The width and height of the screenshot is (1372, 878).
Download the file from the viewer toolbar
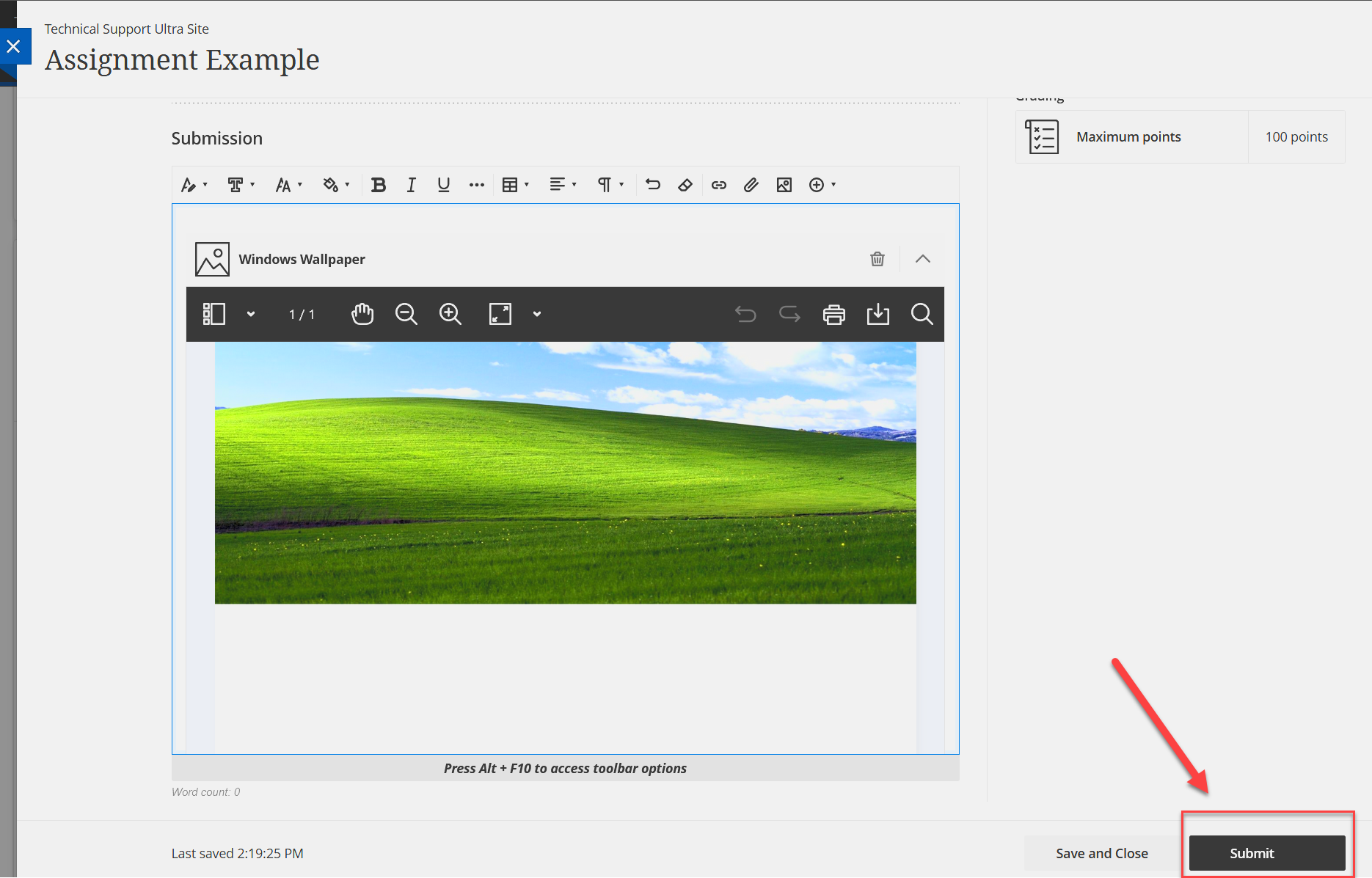[878, 314]
